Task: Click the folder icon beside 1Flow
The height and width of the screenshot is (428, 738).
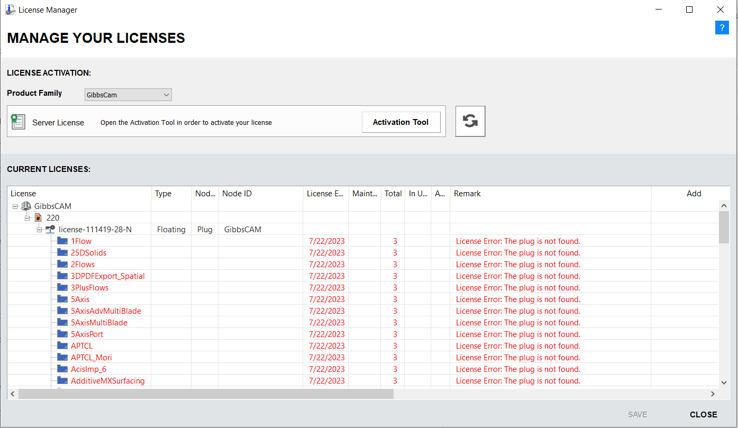Action: tap(62, 241)
